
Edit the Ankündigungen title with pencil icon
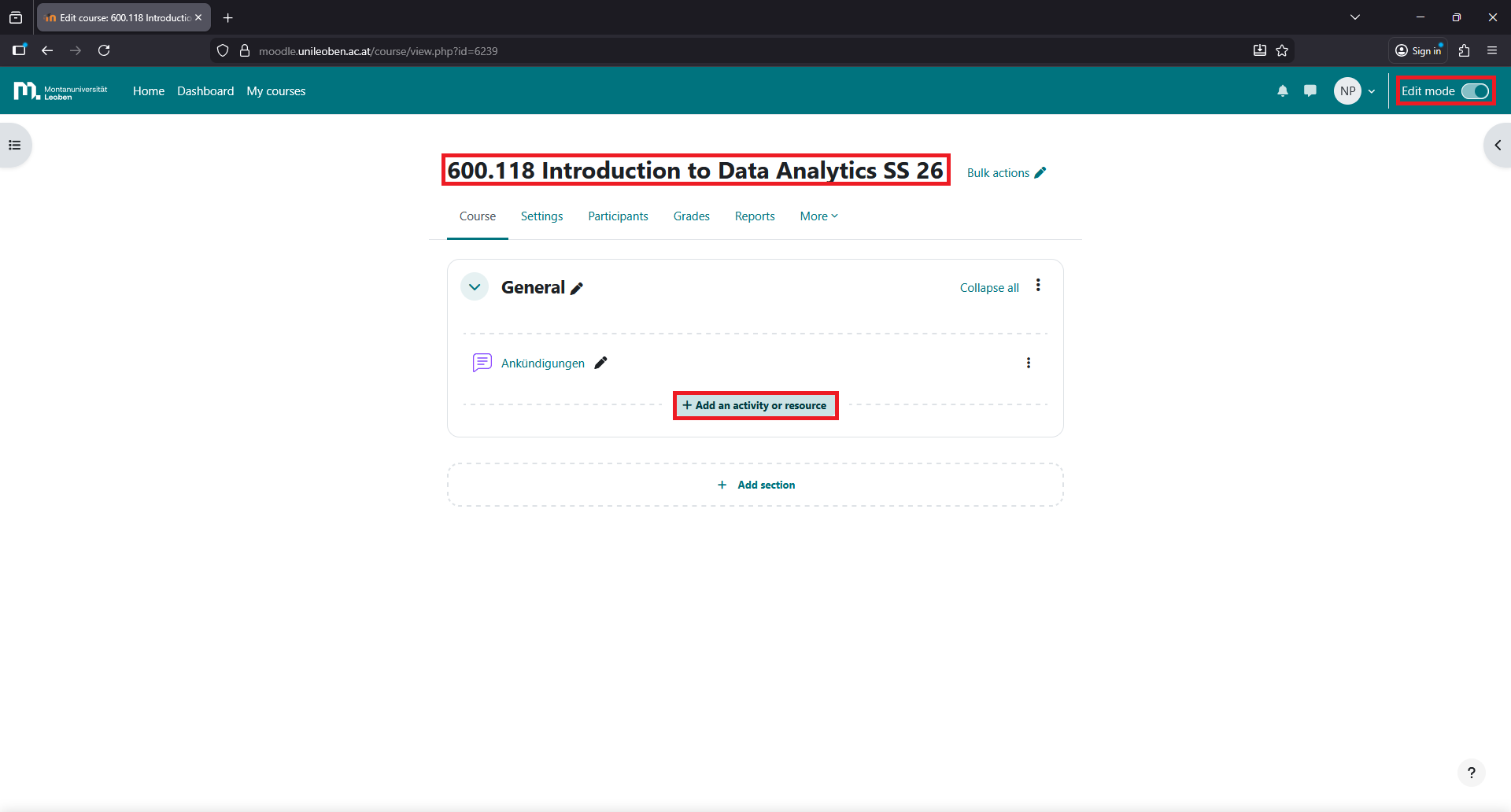(x=601, y=363)
